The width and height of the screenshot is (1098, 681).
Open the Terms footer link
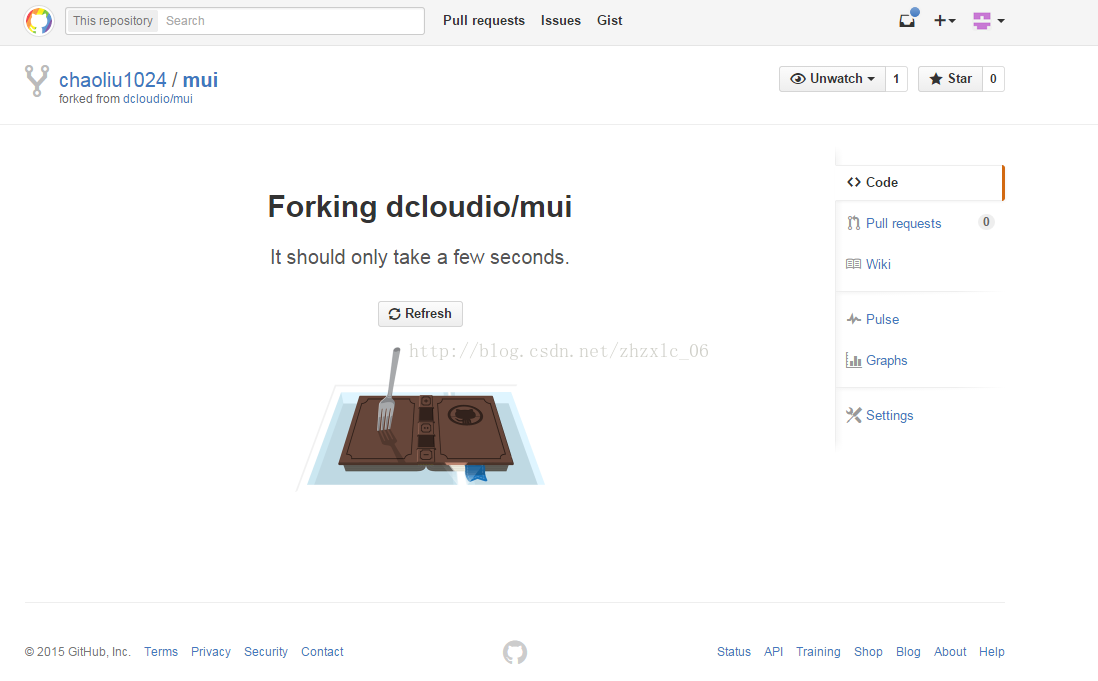(161, 652)
